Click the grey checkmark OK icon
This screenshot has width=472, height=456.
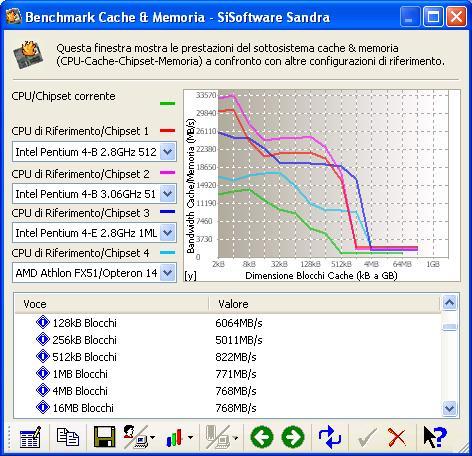point(367,437)
